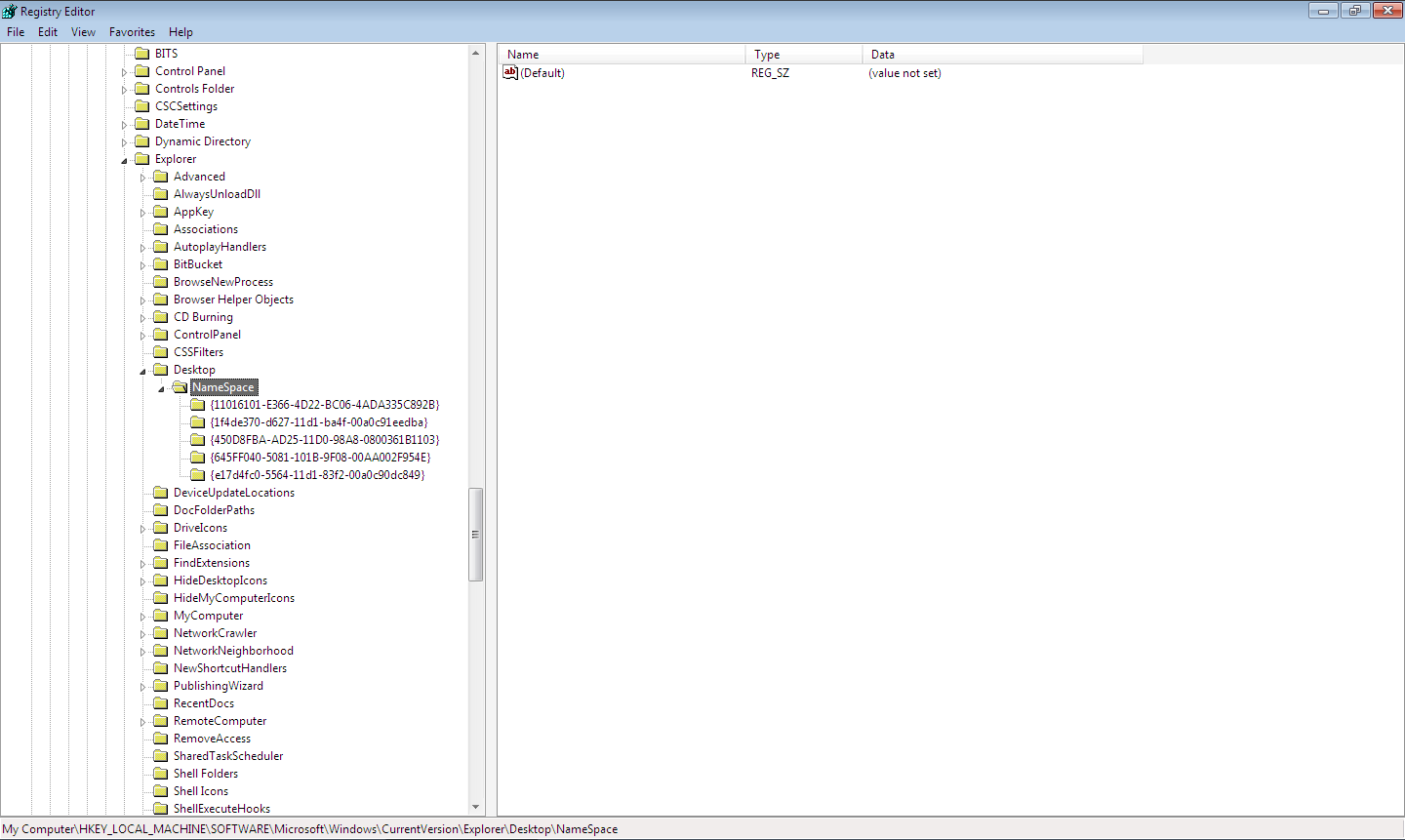The image size is (1405, 840).
Task: Click the Advanced key folder icon
Action: [161, 177]
